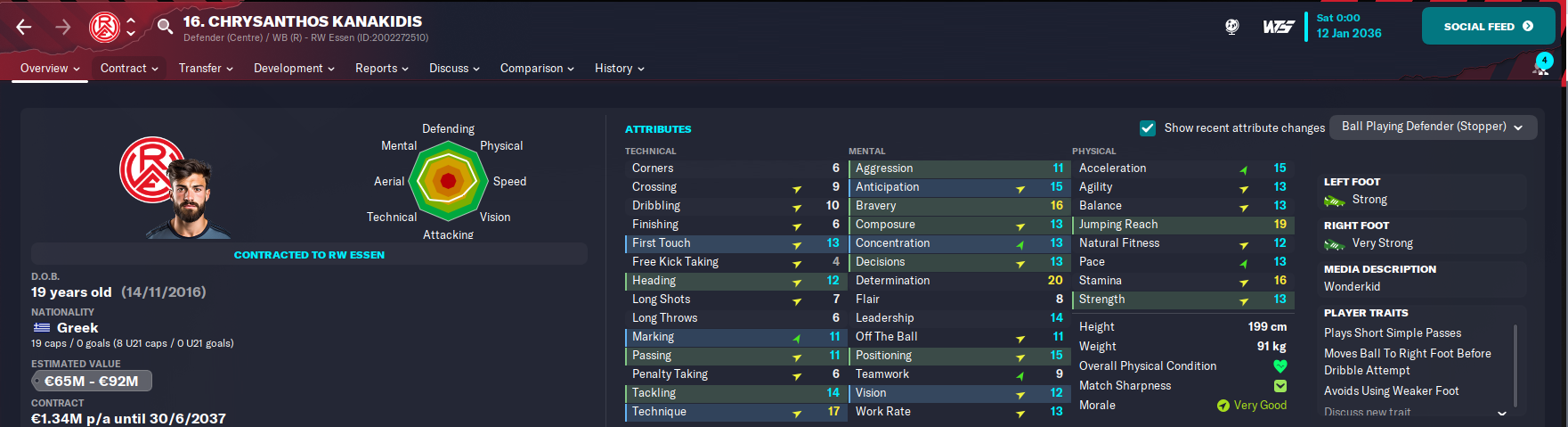Go back with the left arrow
1568x427 pixels.
click(24, 27)
